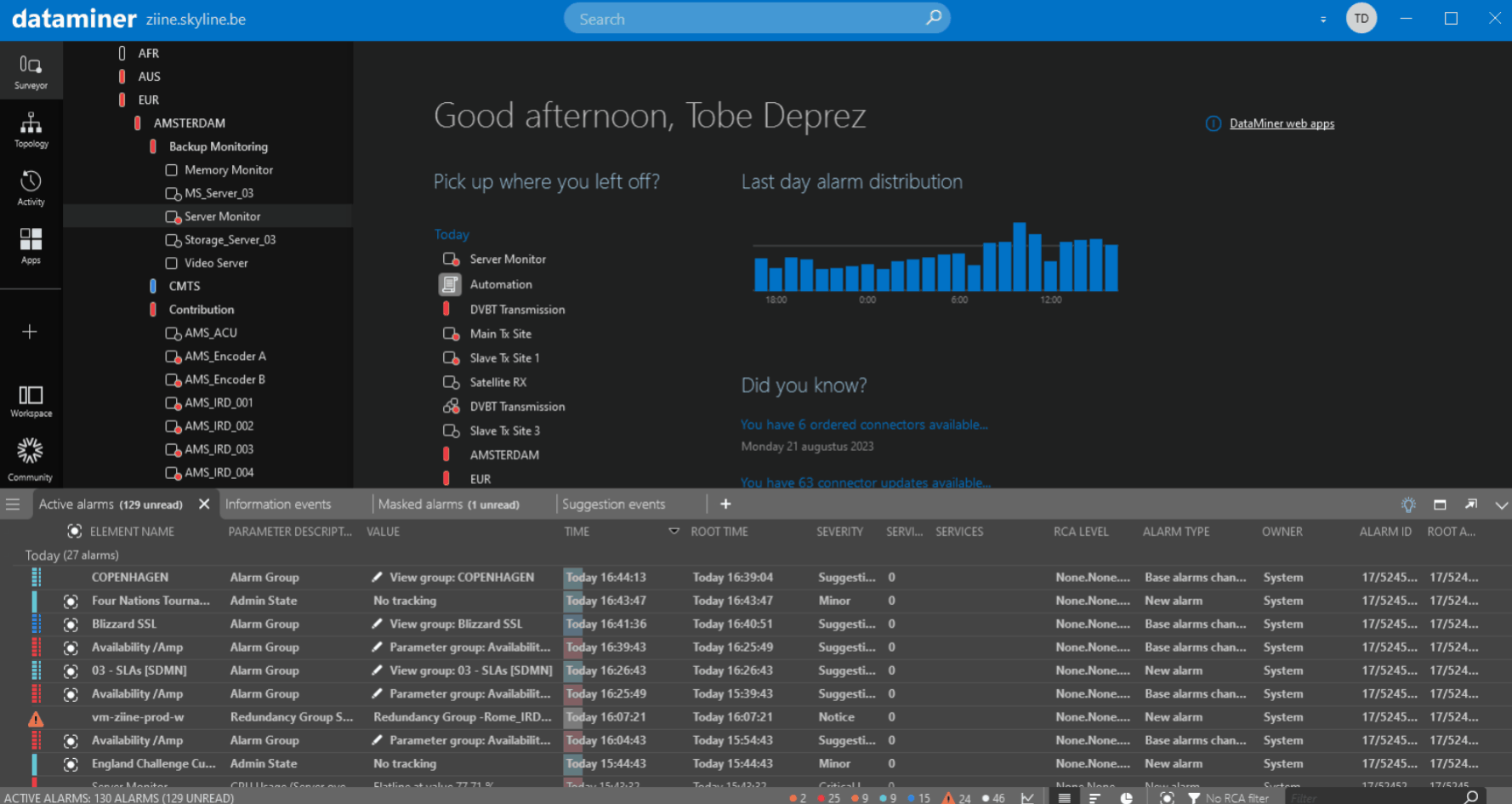The height and width of the screenshot is (804, 1512).
Task: Open the Apps sidebar panel
Action: point(31,246)
